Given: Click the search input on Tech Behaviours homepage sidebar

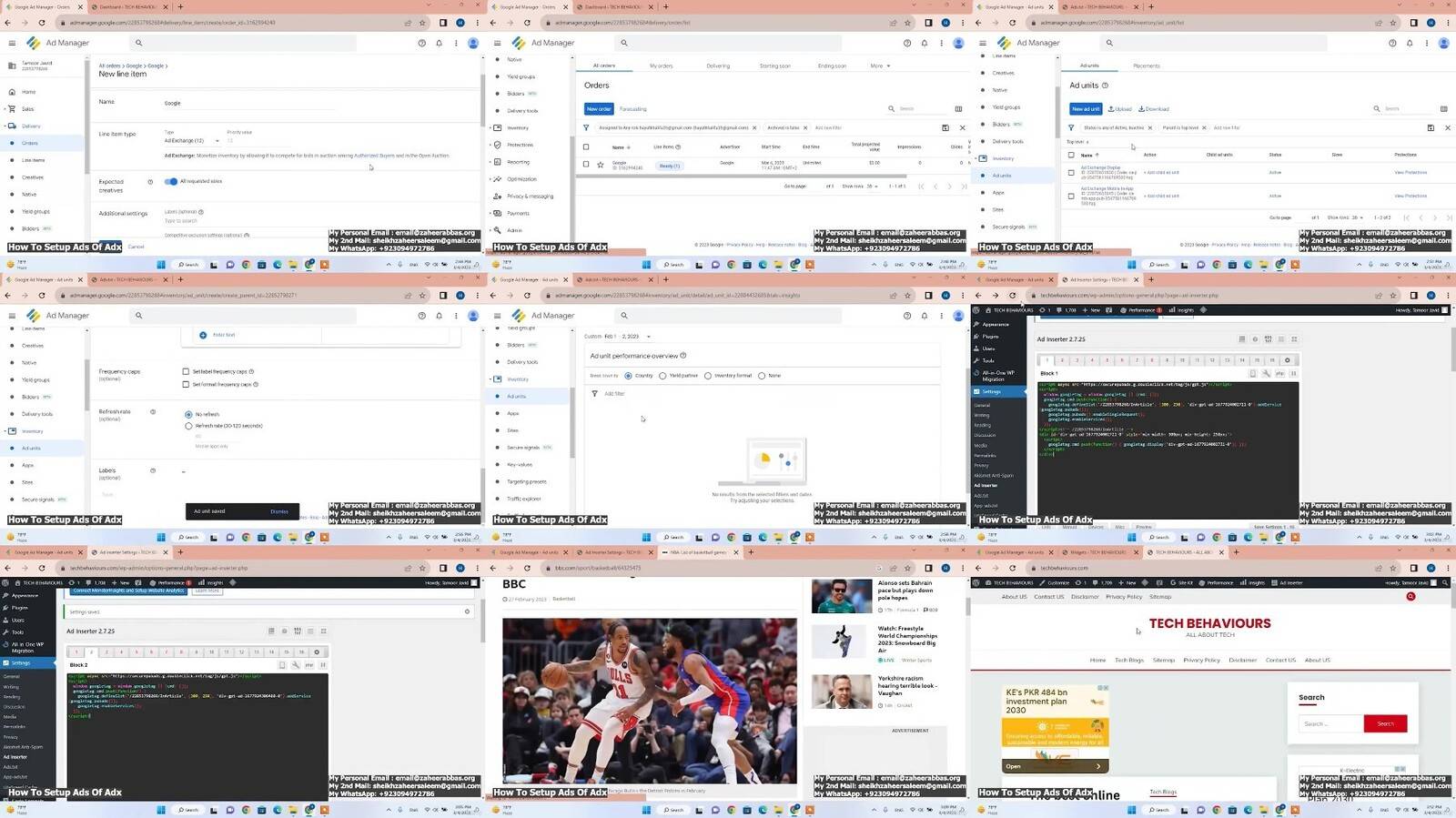Looking at the screenshot, I should (1330, 723).
